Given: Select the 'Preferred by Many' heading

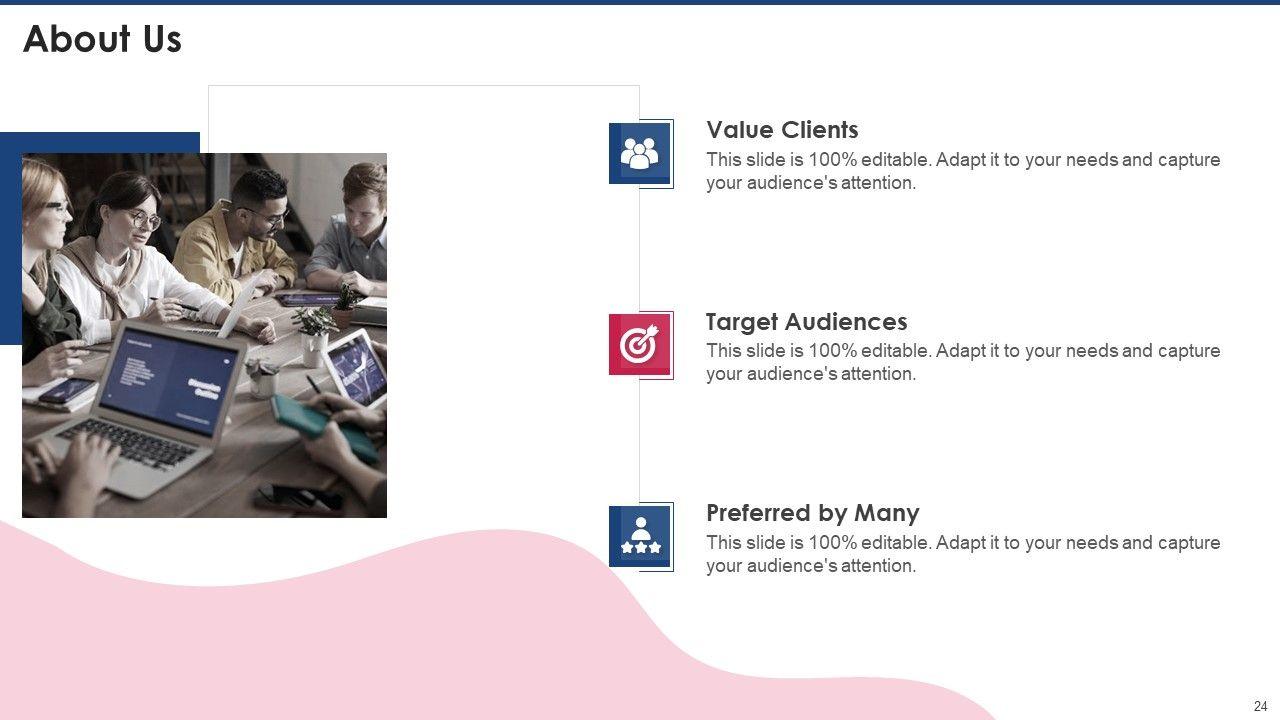Looking at the screenshot, I should 812,513.
